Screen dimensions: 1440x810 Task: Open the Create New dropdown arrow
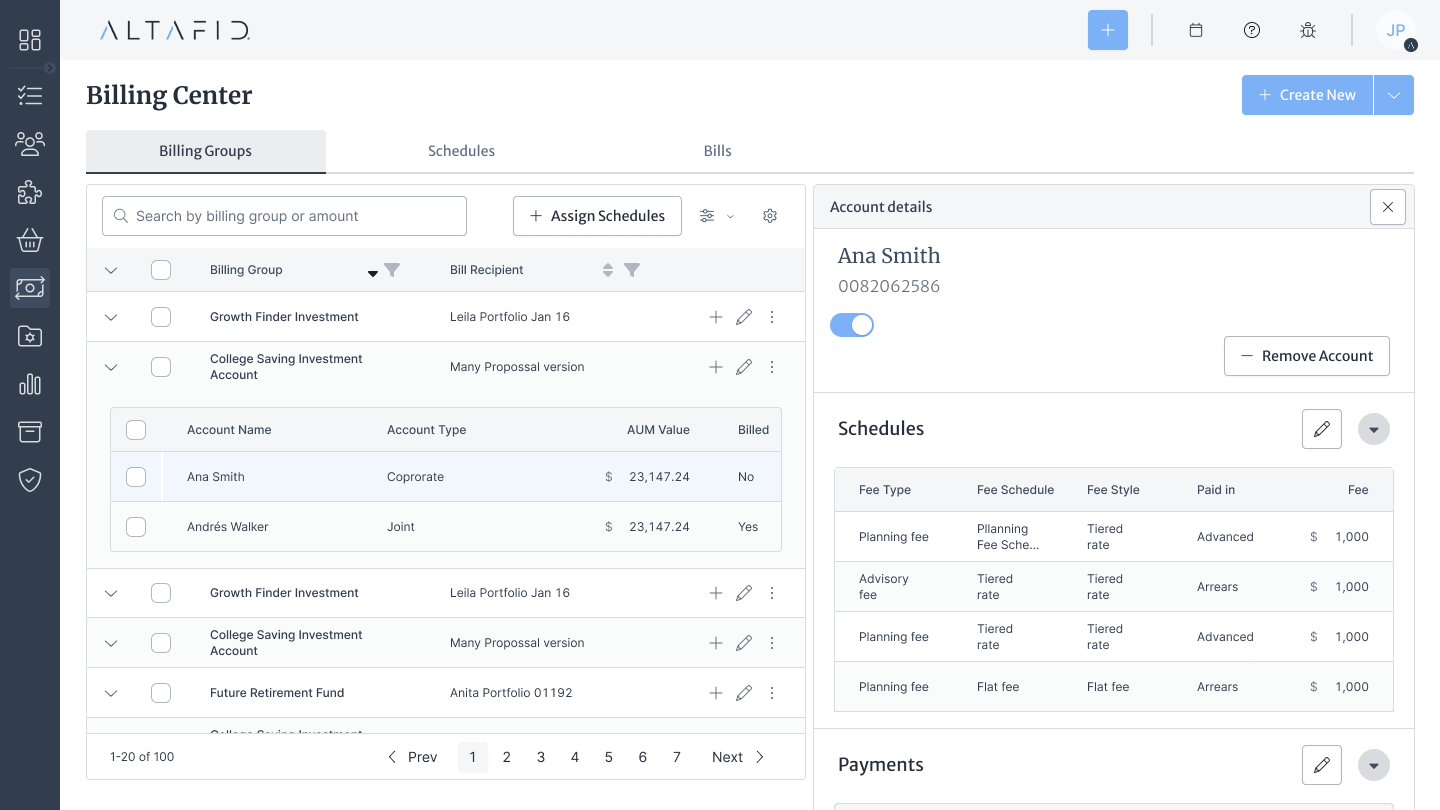(1394, 95)
